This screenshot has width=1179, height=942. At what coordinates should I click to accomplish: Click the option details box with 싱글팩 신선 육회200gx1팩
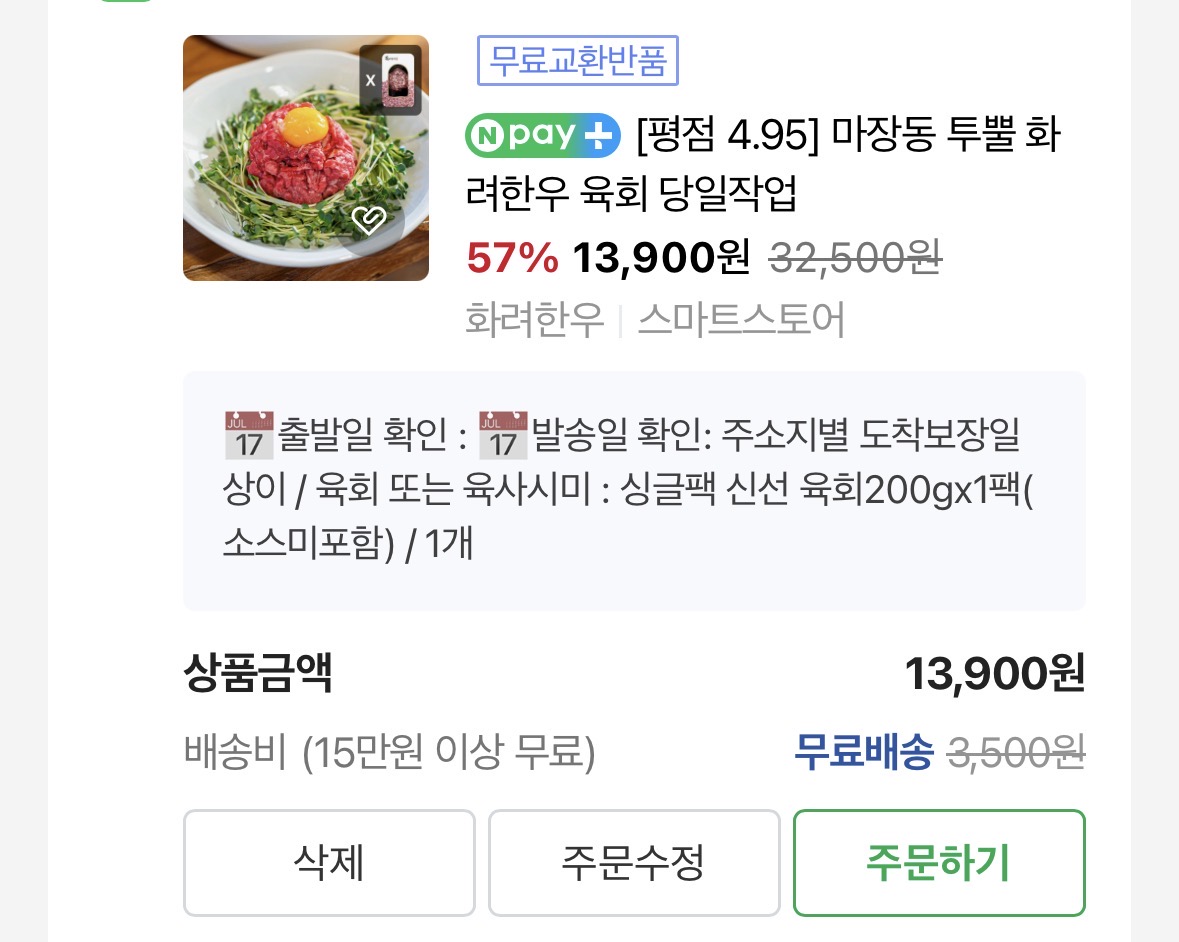[634, 490]
